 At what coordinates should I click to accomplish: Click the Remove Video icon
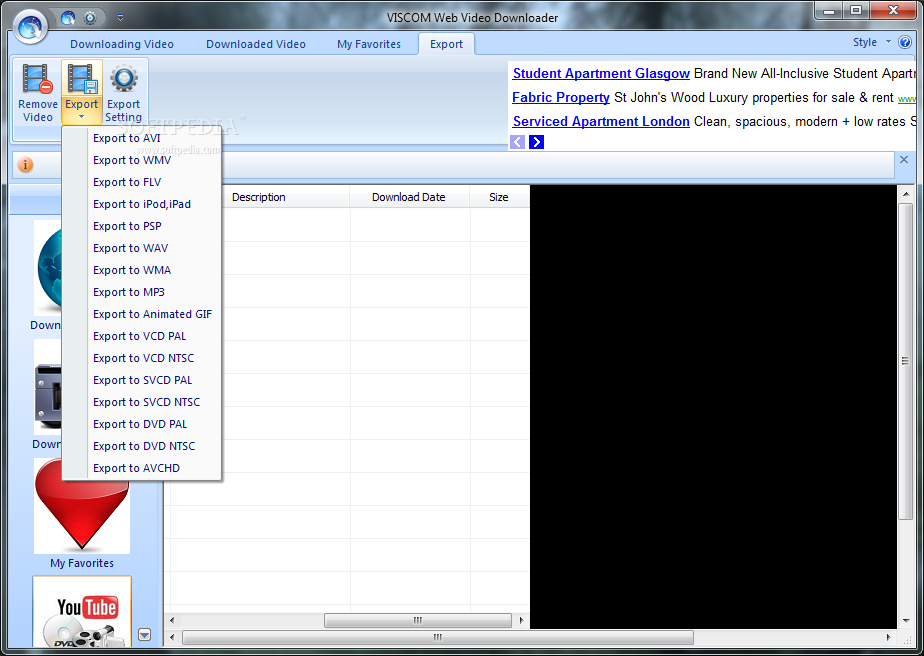(x=38, y=79)
